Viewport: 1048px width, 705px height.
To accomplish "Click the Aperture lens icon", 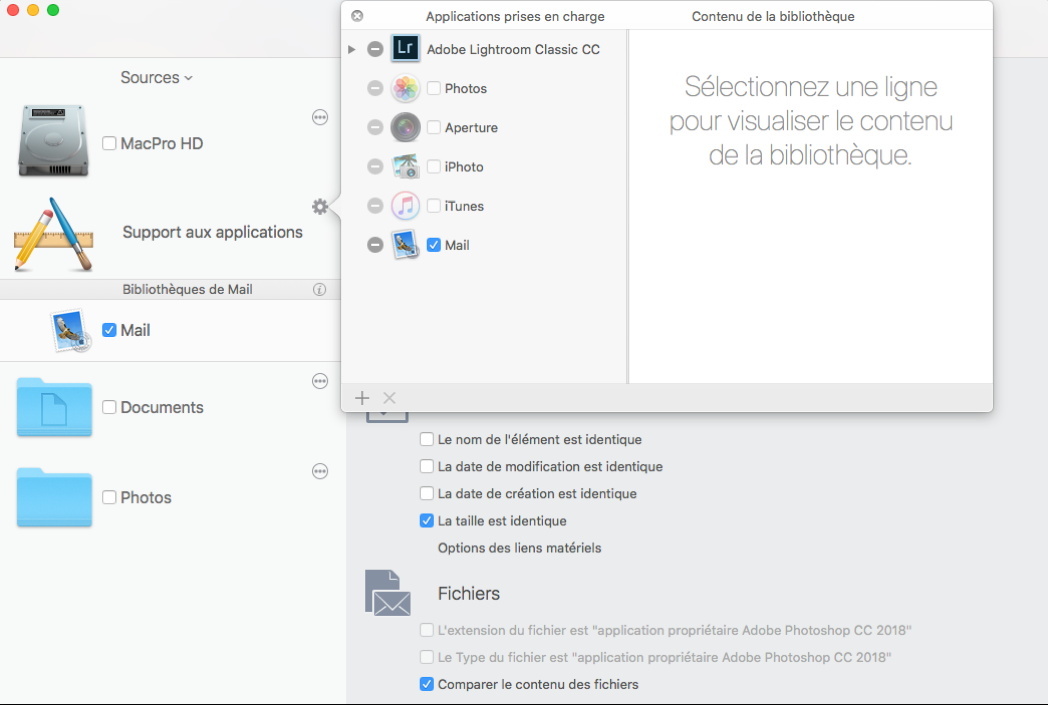I will 405,128.
